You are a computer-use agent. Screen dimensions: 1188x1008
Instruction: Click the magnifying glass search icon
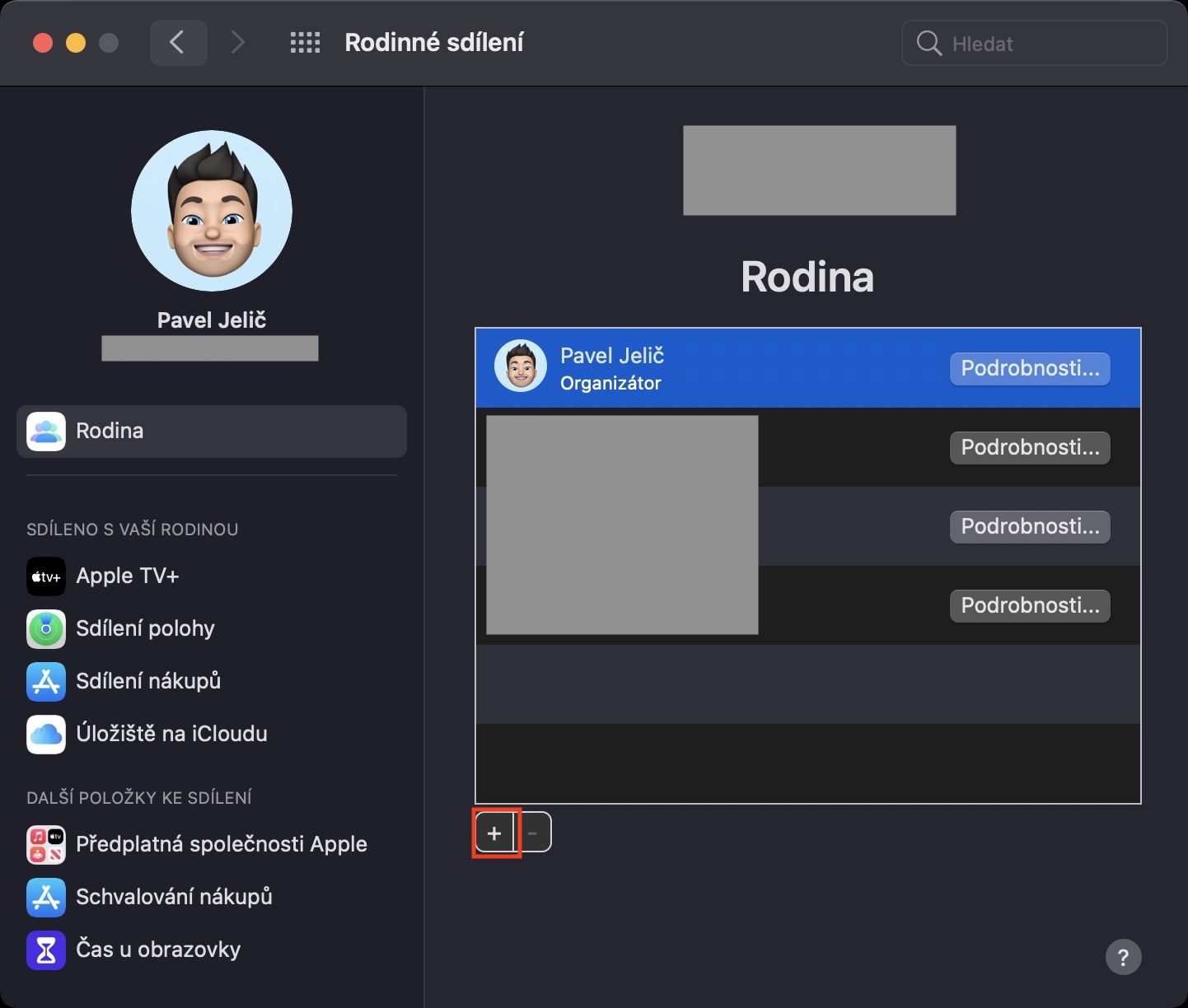(929, 44)
